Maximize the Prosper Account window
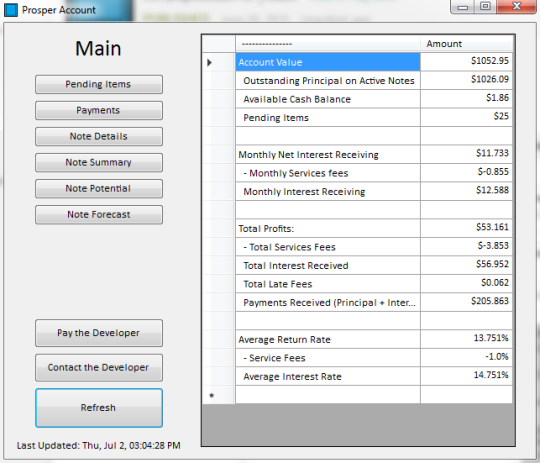 (x=485, y=7)
